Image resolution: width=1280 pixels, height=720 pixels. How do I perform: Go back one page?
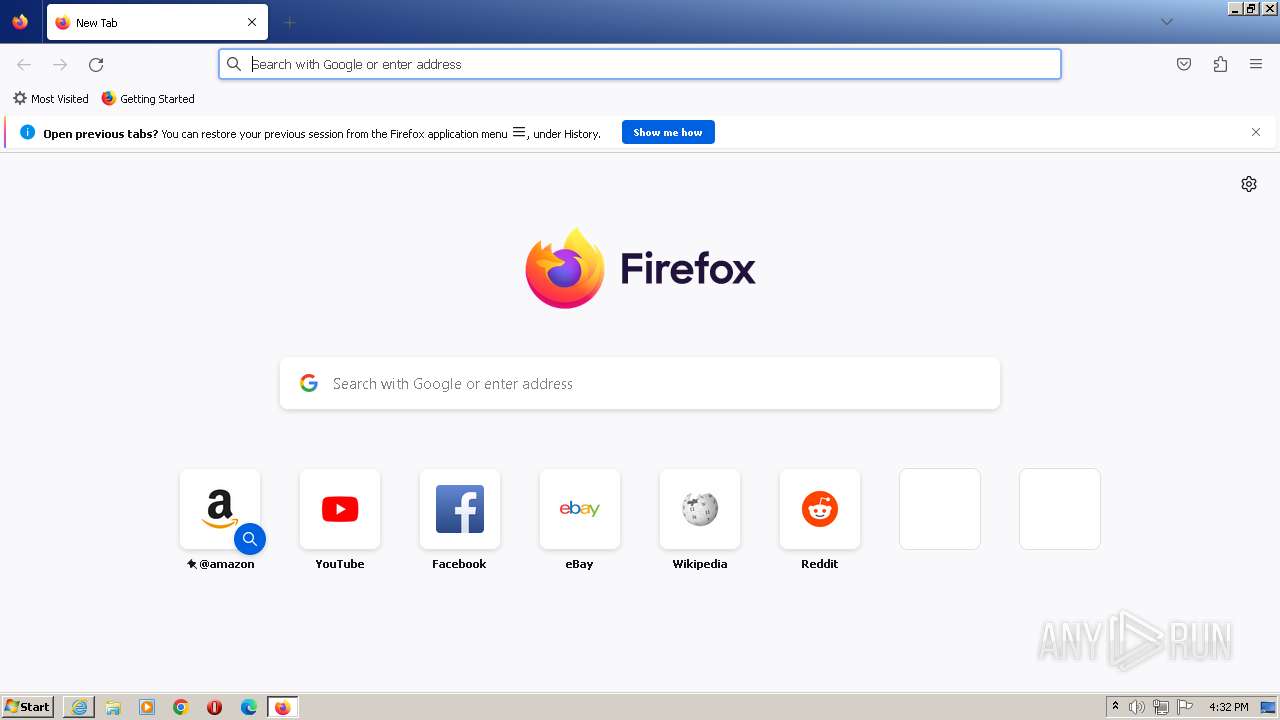pos(24,64)
